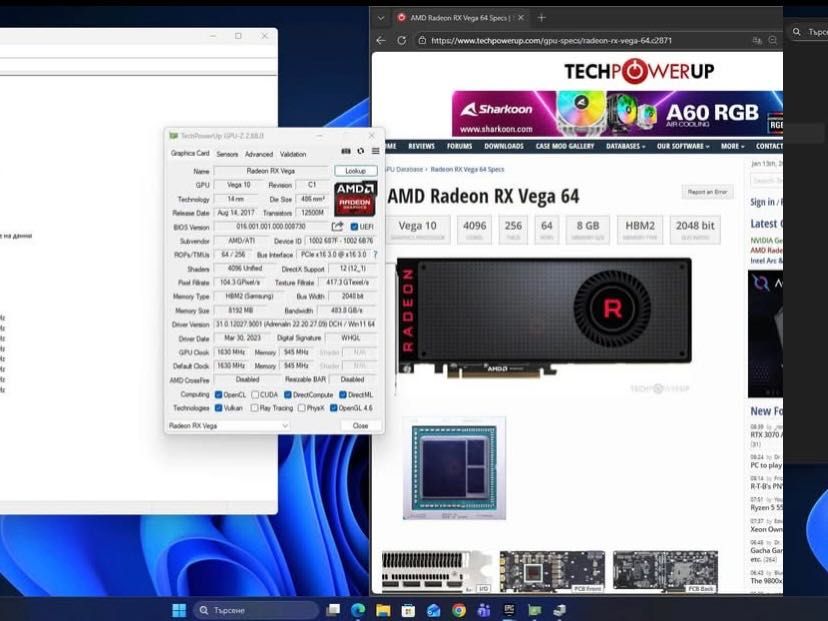Click the search magnifier icon at top right

796,32
